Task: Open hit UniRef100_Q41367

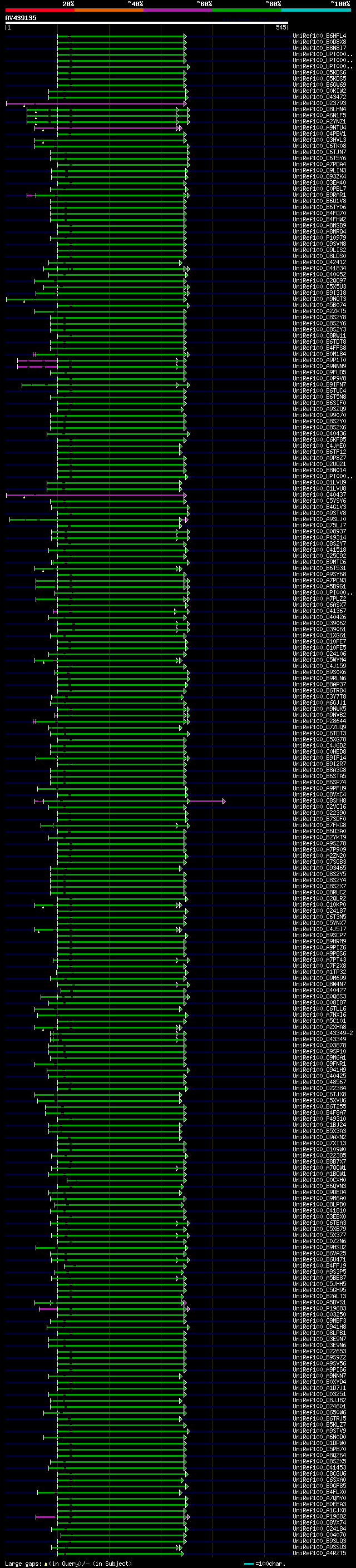Action: pyautogui.click(x=319, y=611)
